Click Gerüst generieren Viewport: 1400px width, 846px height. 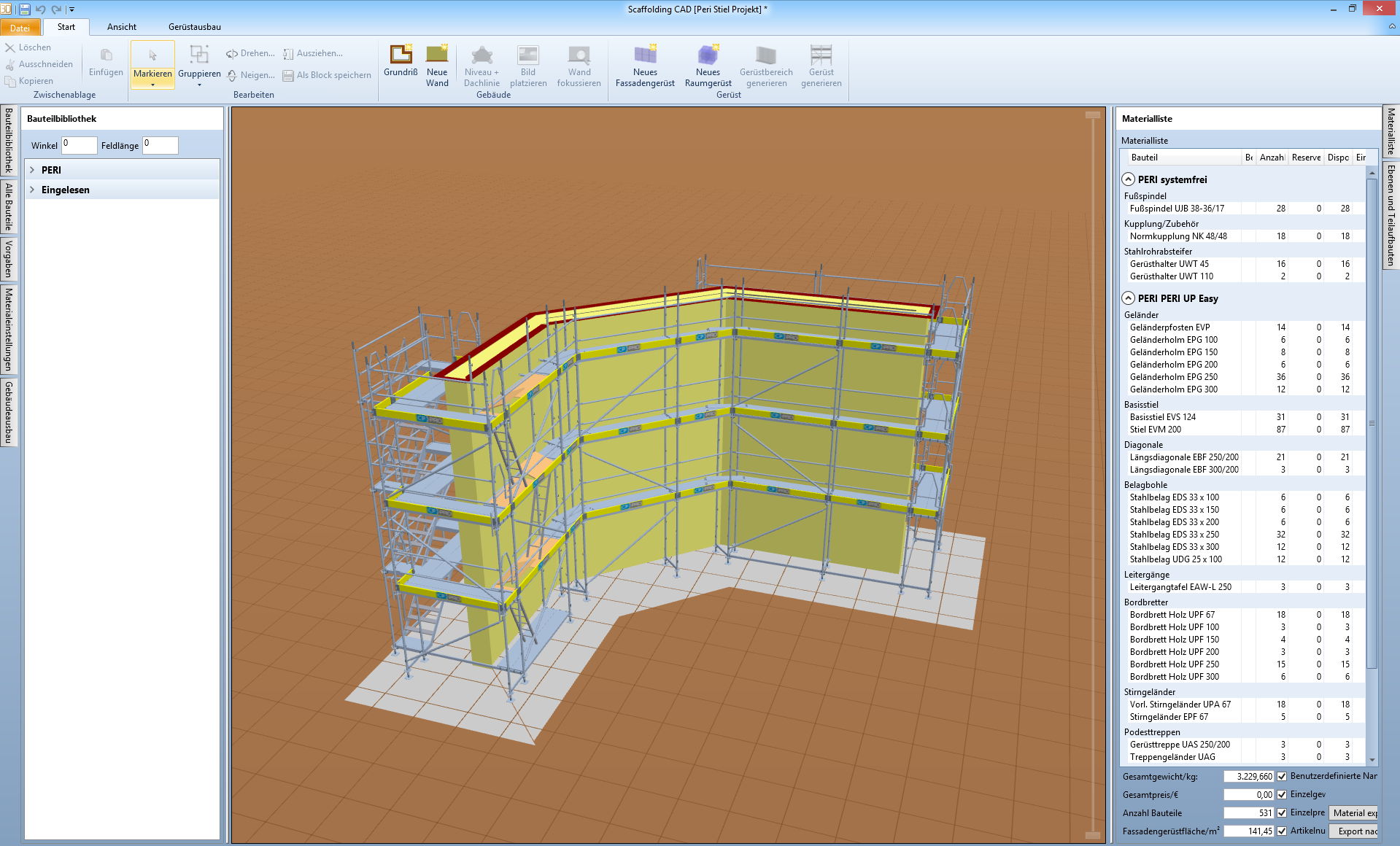821,64
